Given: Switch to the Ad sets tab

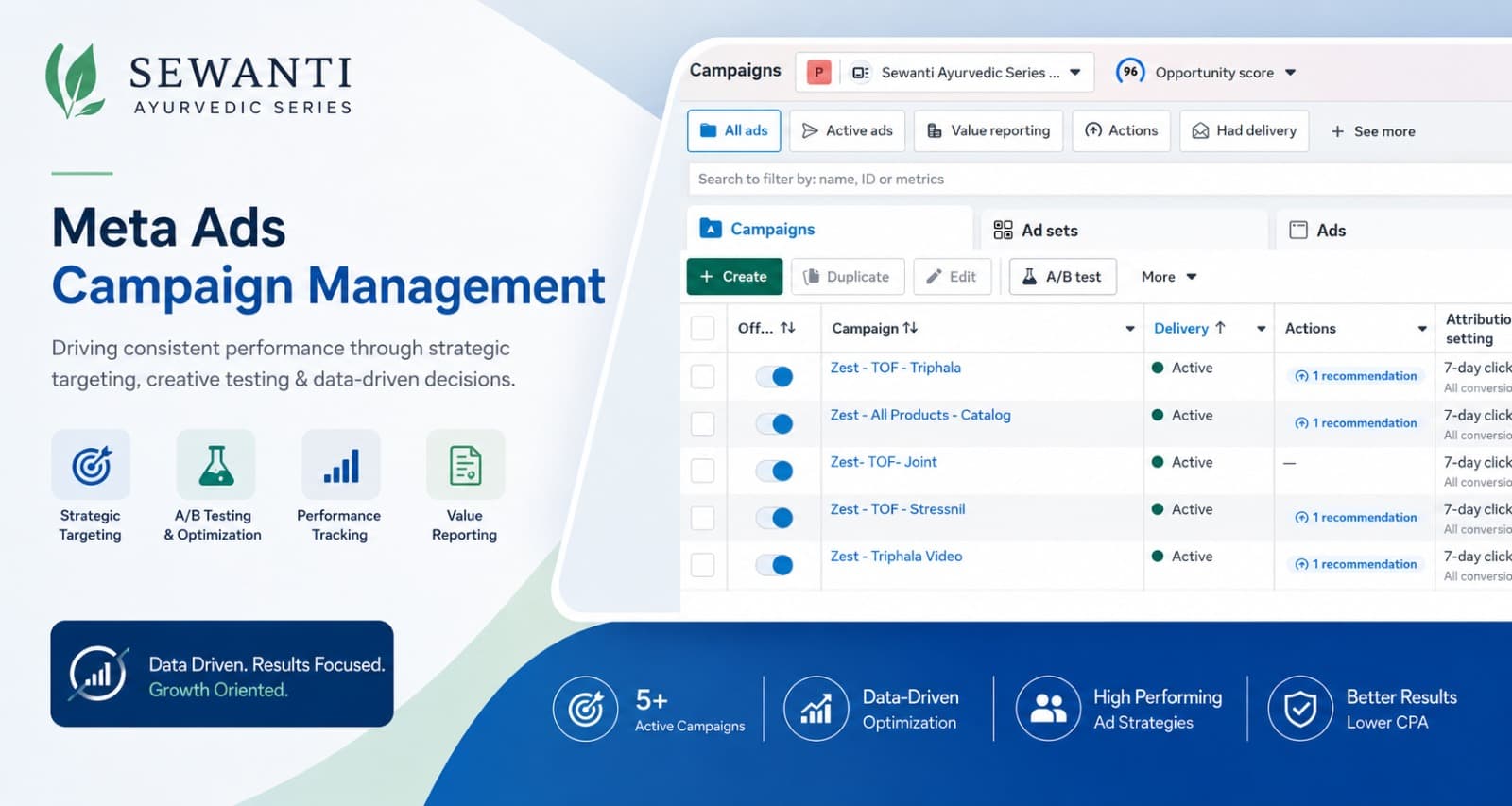Looking at the screenshot, I should point(1125,230).
